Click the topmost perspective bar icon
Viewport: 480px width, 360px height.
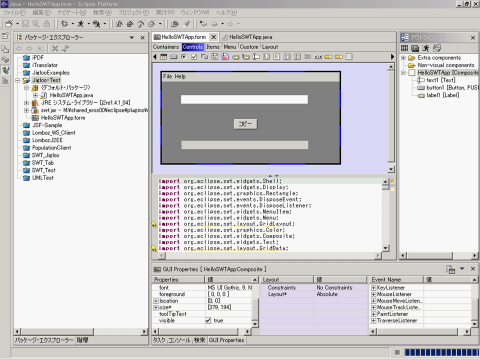(5, 36)
